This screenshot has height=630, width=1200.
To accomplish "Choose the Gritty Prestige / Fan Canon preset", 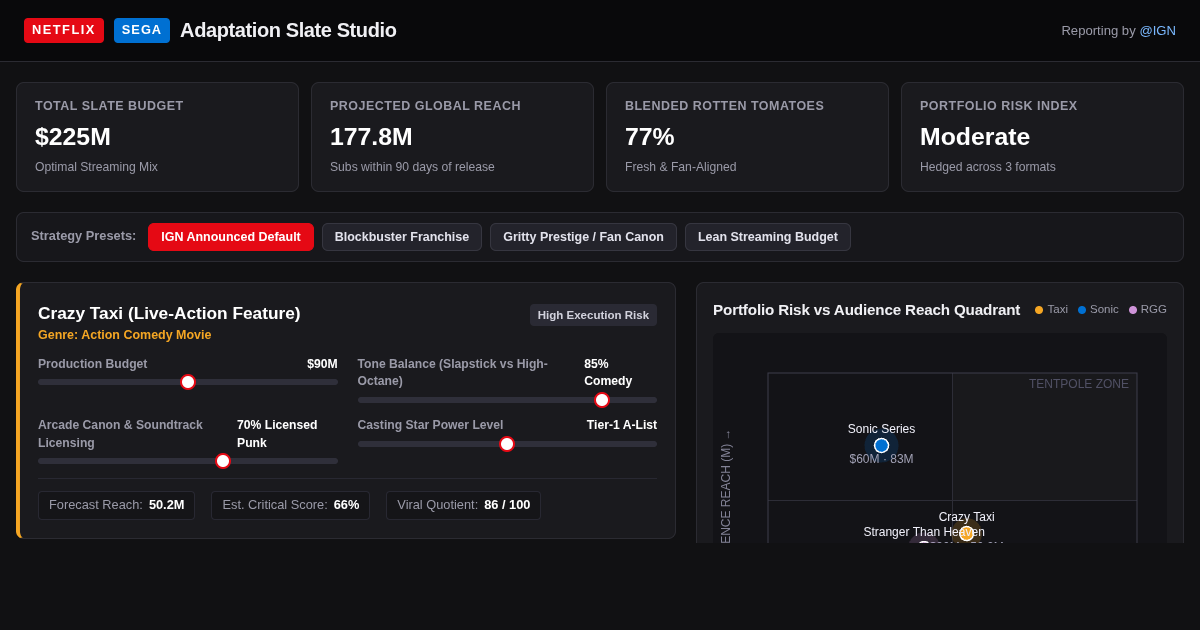I will [583, 237].
